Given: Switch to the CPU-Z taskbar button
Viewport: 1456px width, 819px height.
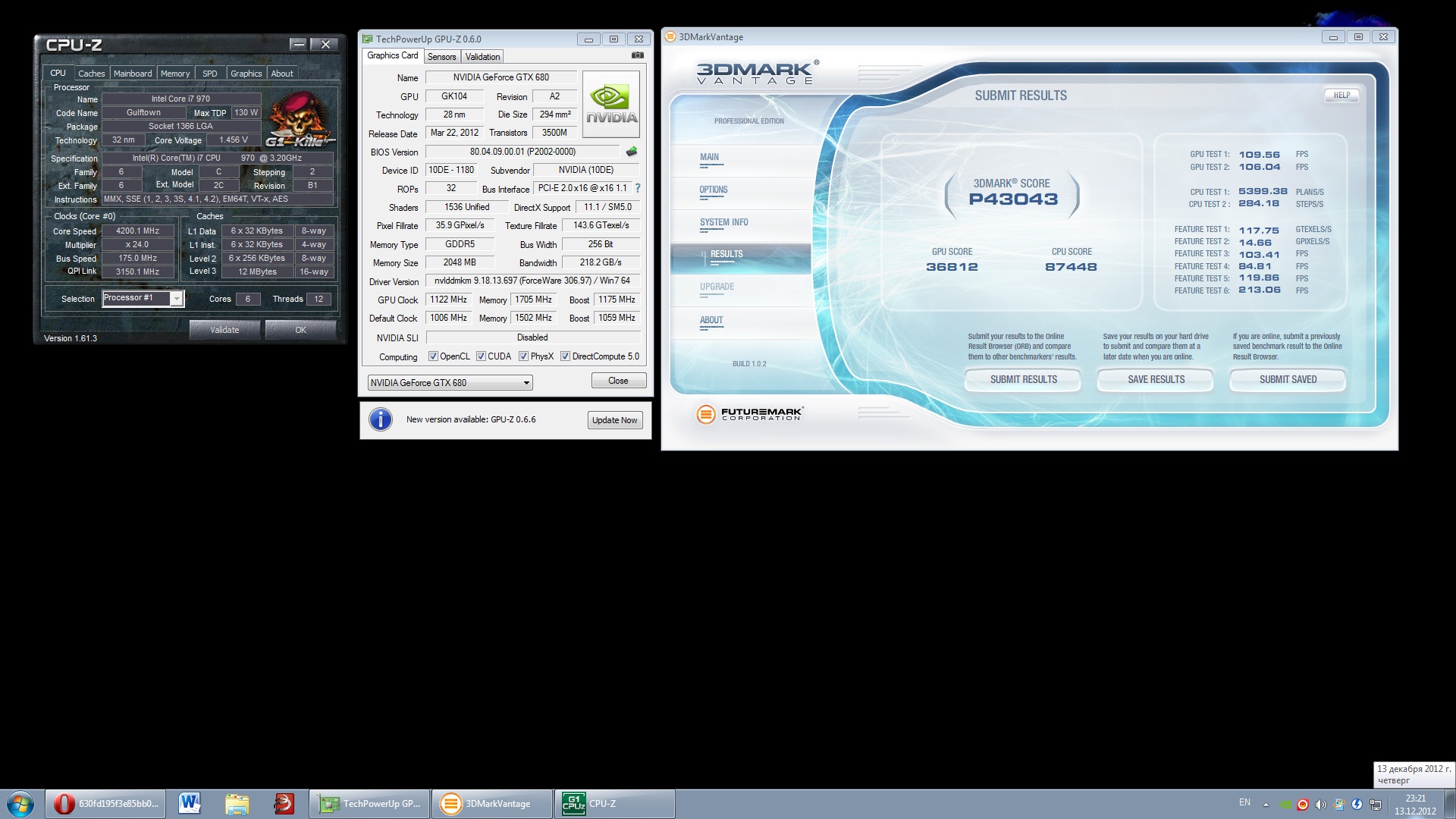Looking at the screenshot, I should 615,804.
